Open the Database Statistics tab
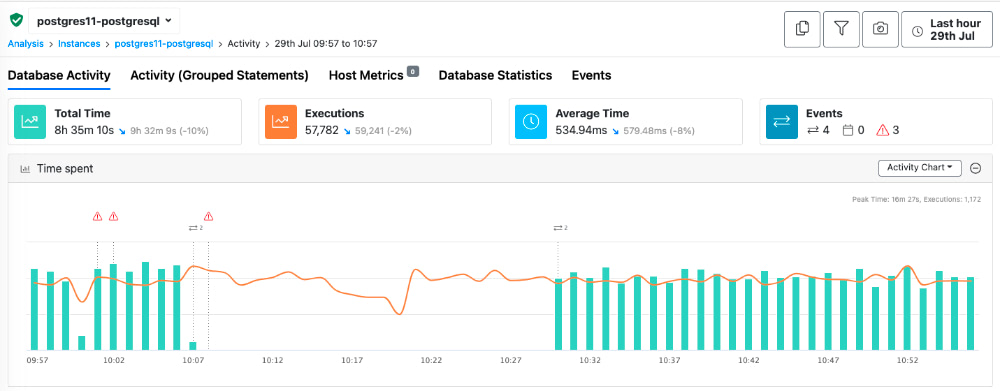This screenshot has height=391, width=1000. (x=495, y=75)
